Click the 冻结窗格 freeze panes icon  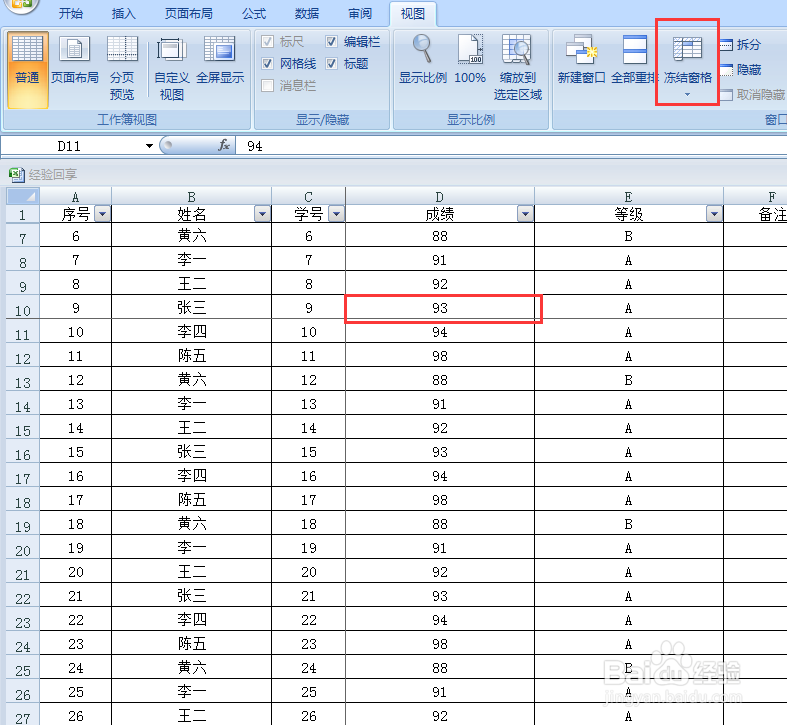687,49
